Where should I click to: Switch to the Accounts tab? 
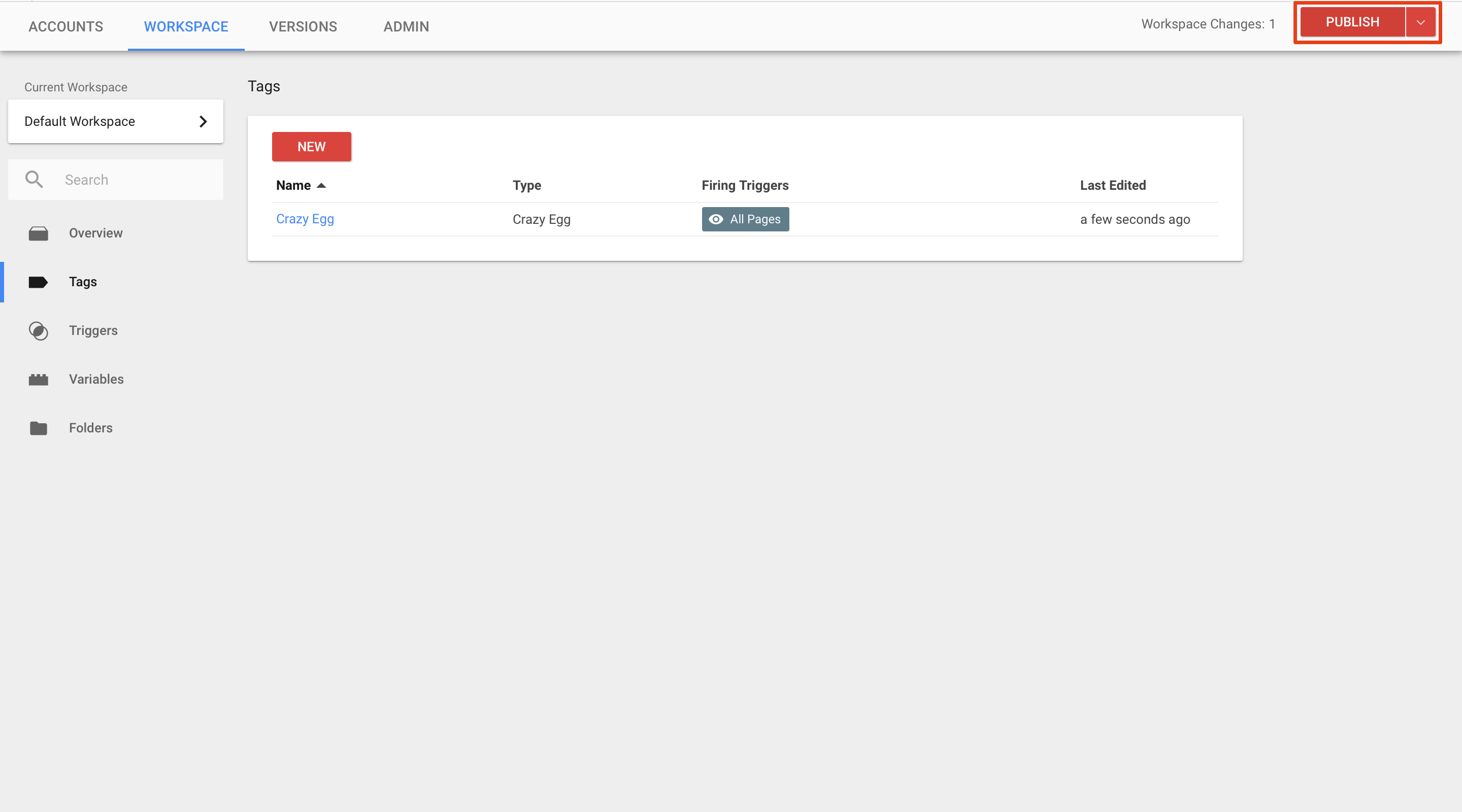point(66,27)
